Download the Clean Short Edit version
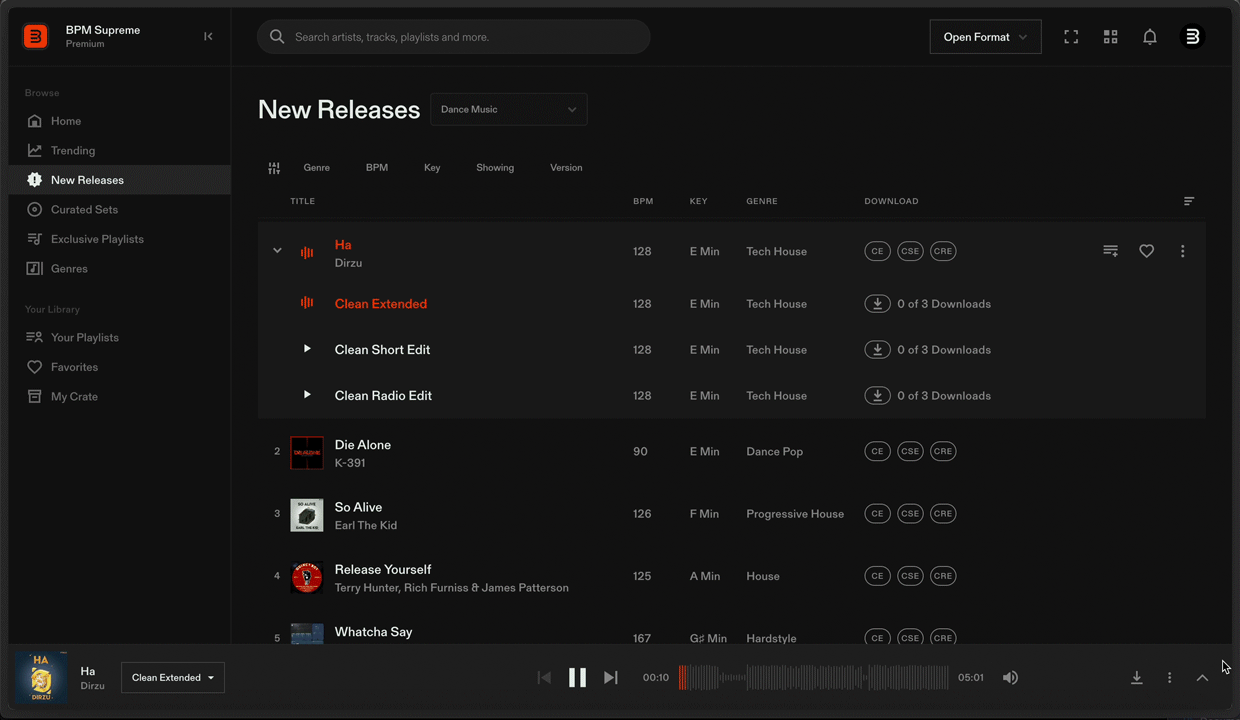Image resolution: width=1240 pixels, height=720 pixels. tap(877, 350)
